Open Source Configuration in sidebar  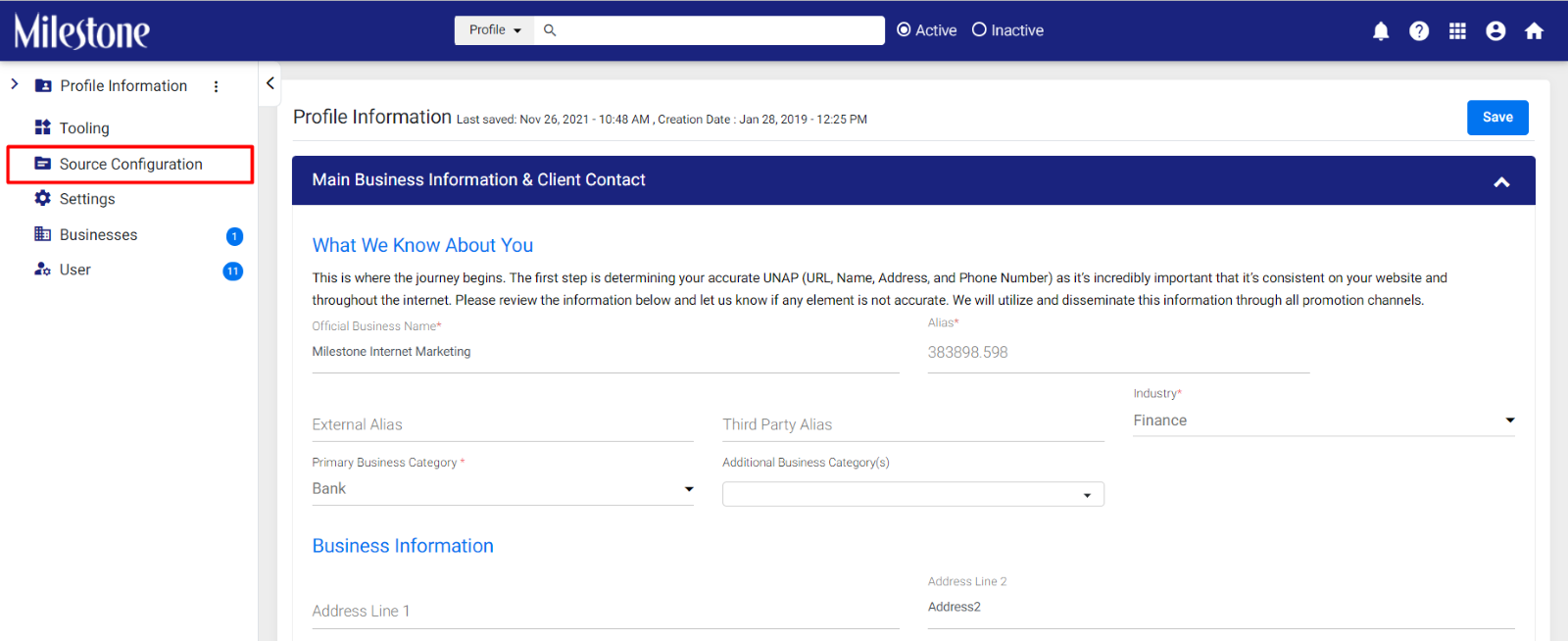[x=130, y=164]
